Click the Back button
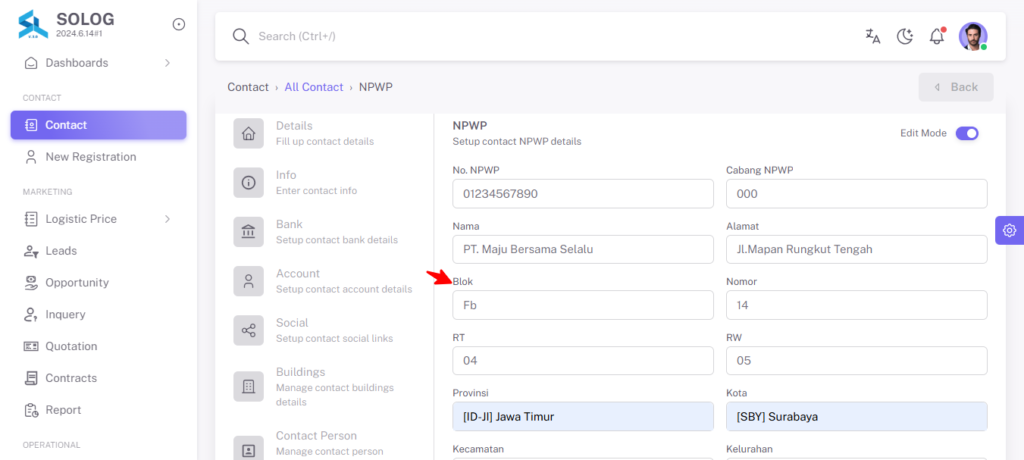Image resolution: width=1024 pixels, height=460 pixels. coord(956,87)
